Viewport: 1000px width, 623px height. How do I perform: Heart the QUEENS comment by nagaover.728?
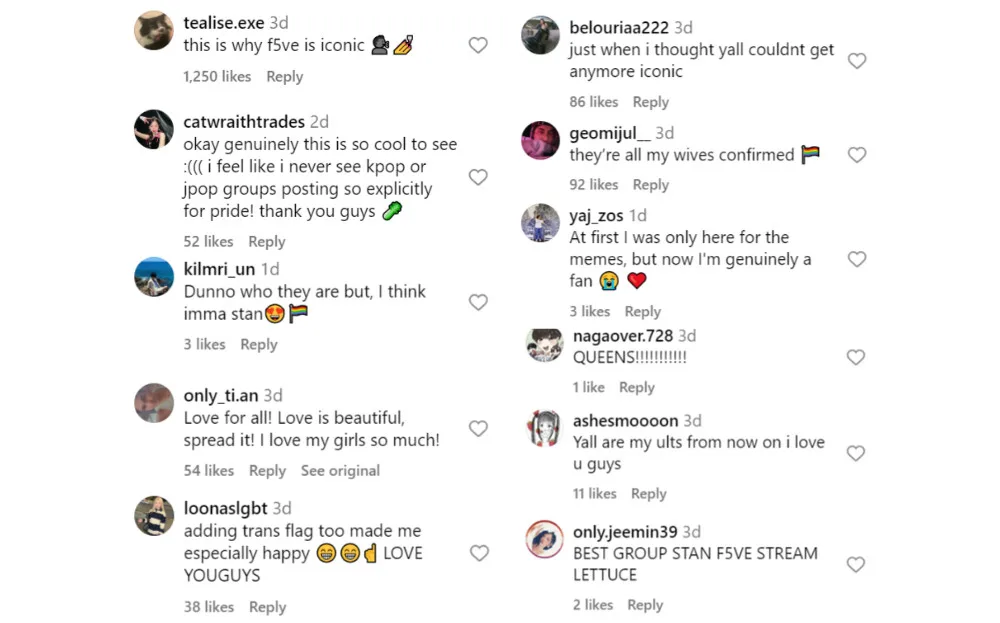pos(856,357)
